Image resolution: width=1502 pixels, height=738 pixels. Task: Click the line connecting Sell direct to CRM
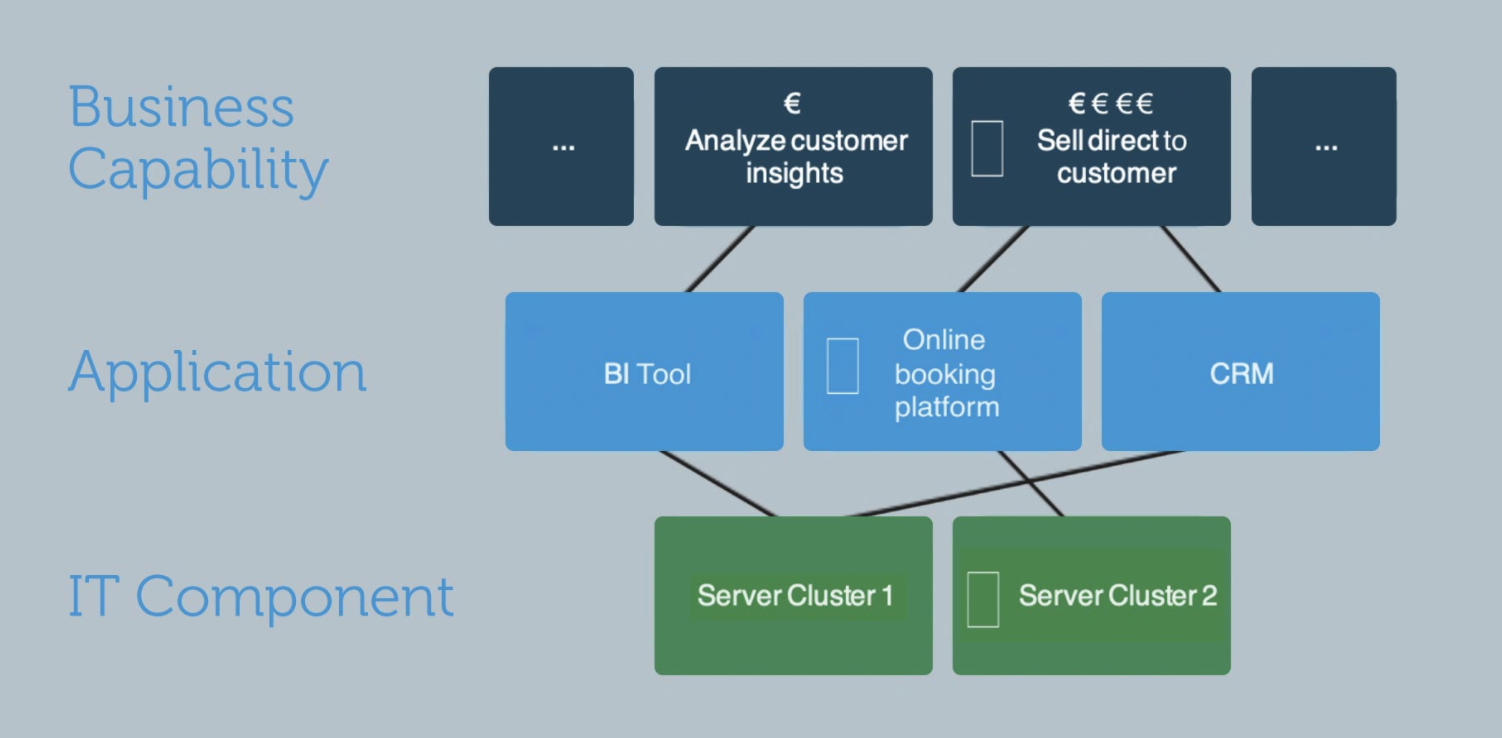click(1190, 259)
